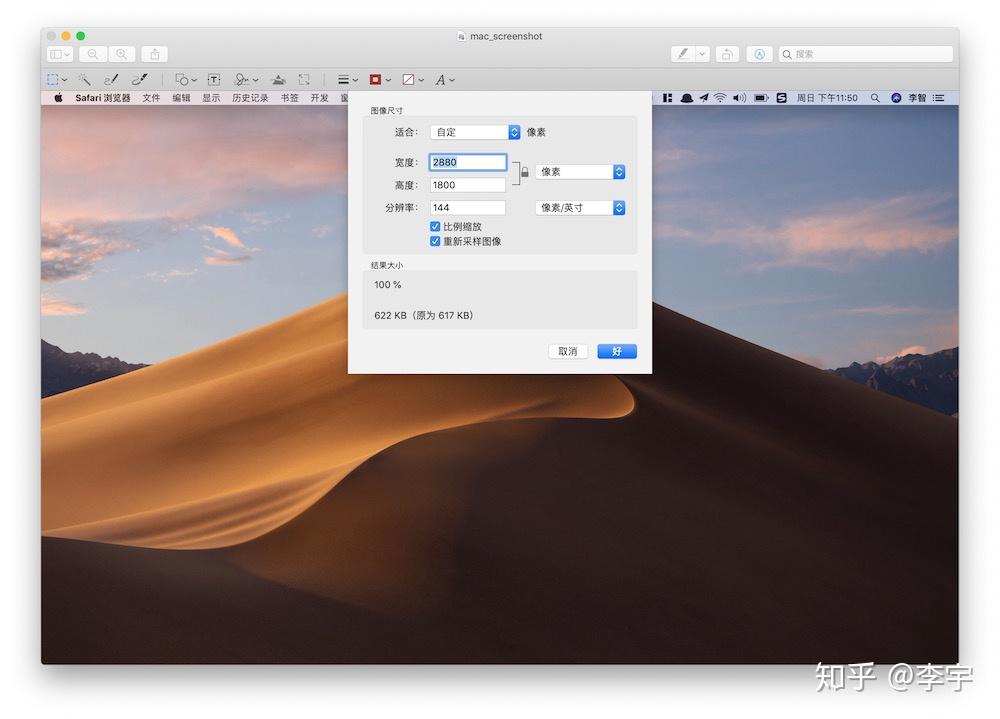The height and width of the screenshot is (719, 1000).
Task: Select the Instant Alpha tool
Action: click(85, 79)
